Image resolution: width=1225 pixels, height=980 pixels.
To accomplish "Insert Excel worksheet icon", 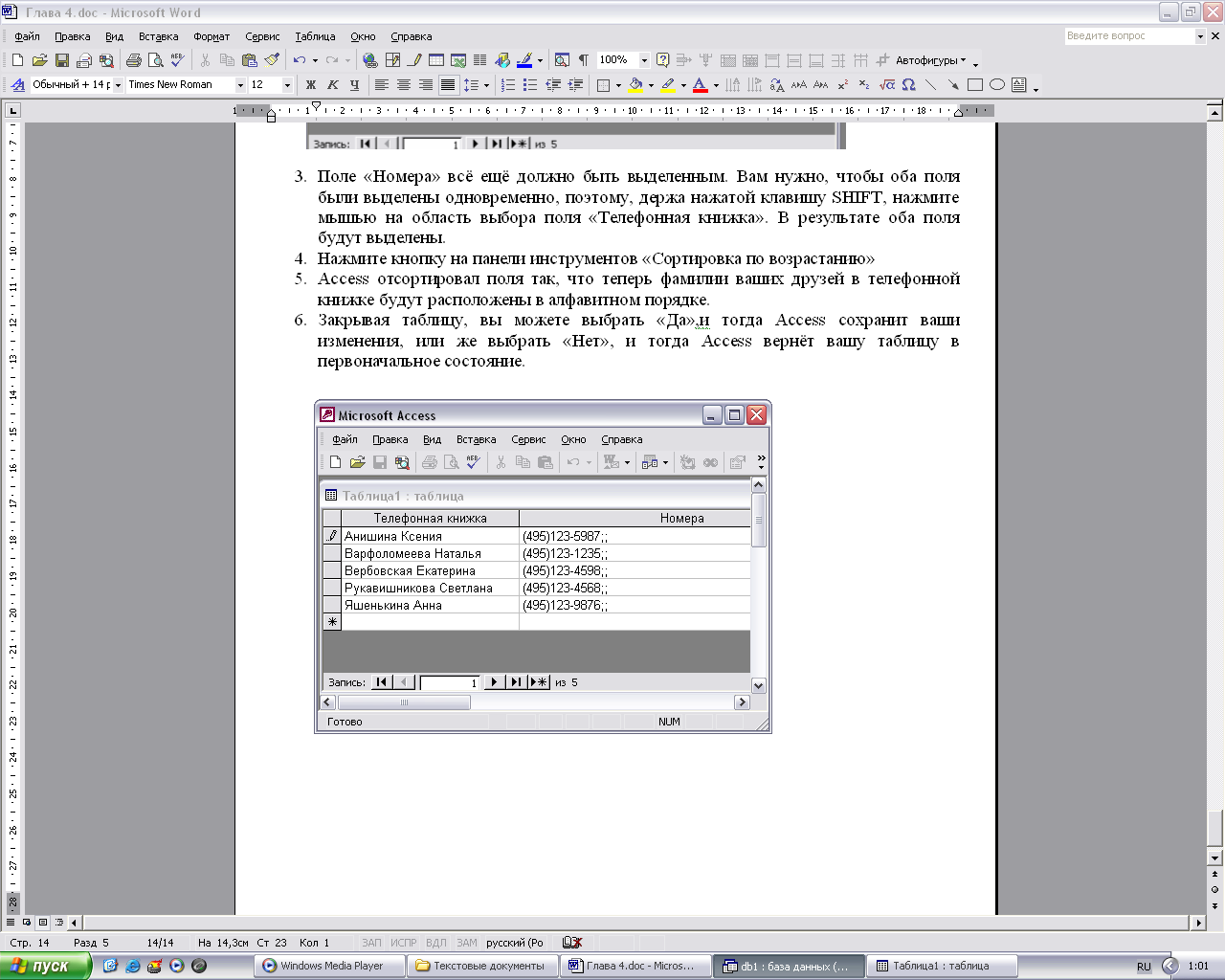I will [458, 60].
